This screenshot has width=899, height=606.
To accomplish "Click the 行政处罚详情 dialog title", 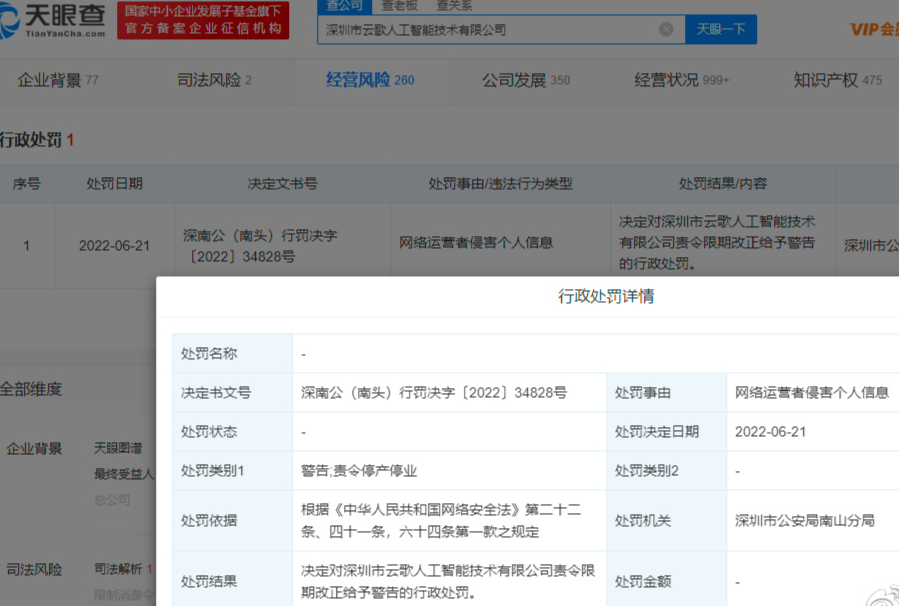I will pos(607,296).
